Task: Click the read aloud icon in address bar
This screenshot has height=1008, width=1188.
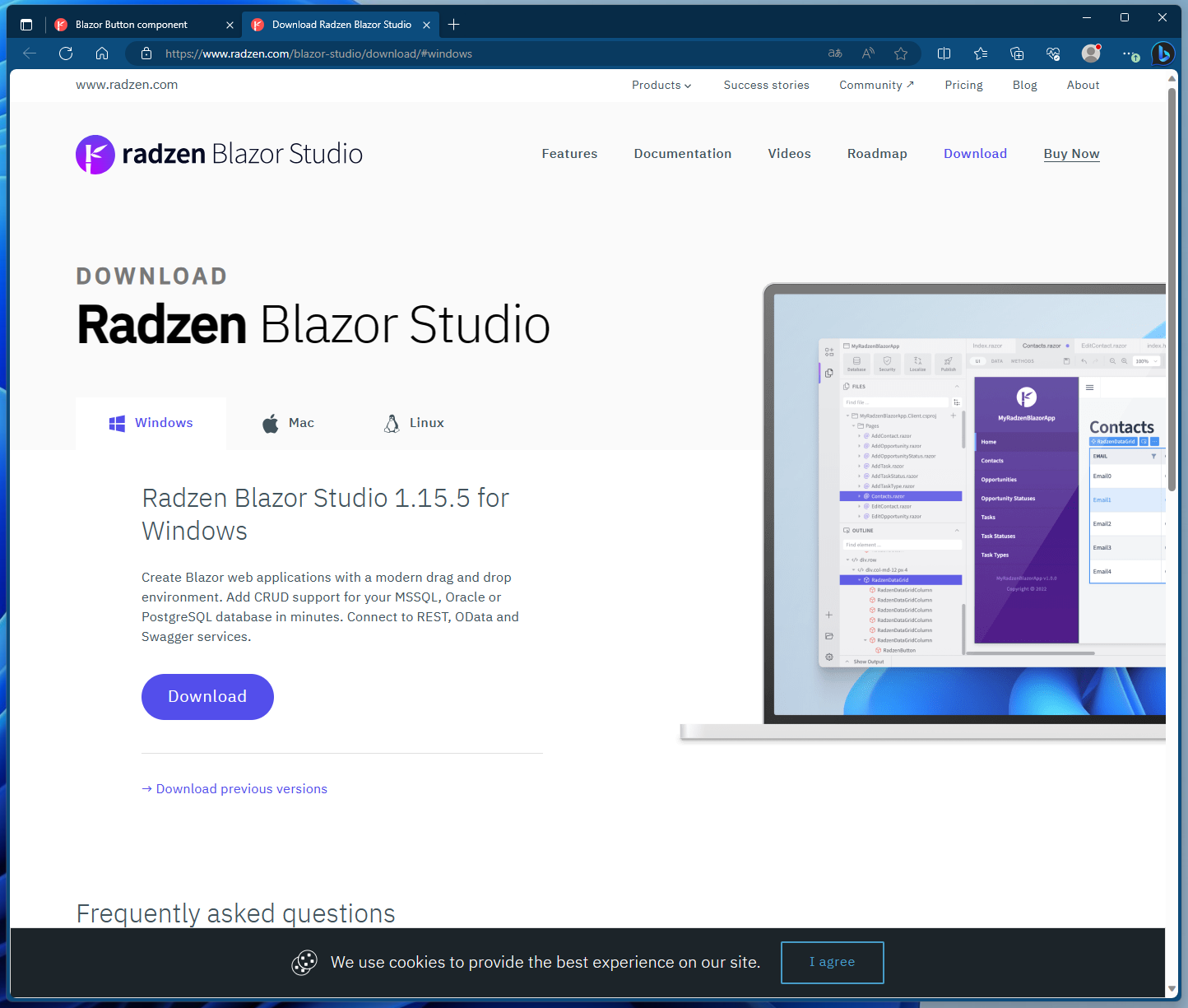Action: [867, 53]
